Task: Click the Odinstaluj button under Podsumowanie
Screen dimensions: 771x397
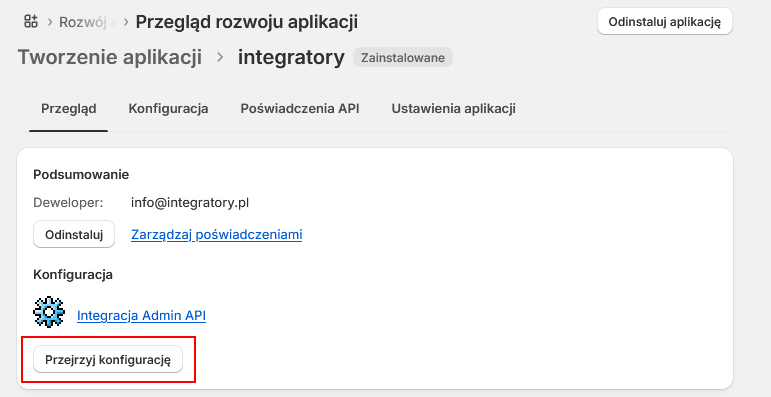Action: 74,234
